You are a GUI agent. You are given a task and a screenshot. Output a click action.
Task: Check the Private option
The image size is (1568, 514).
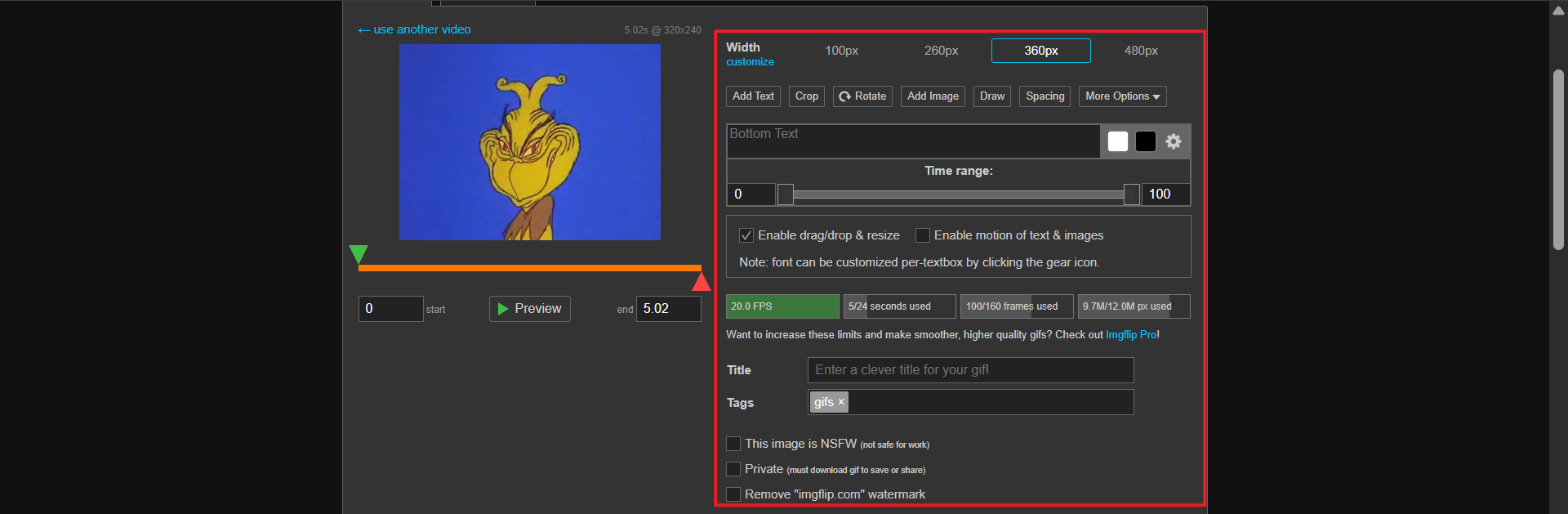pos(733,469)
